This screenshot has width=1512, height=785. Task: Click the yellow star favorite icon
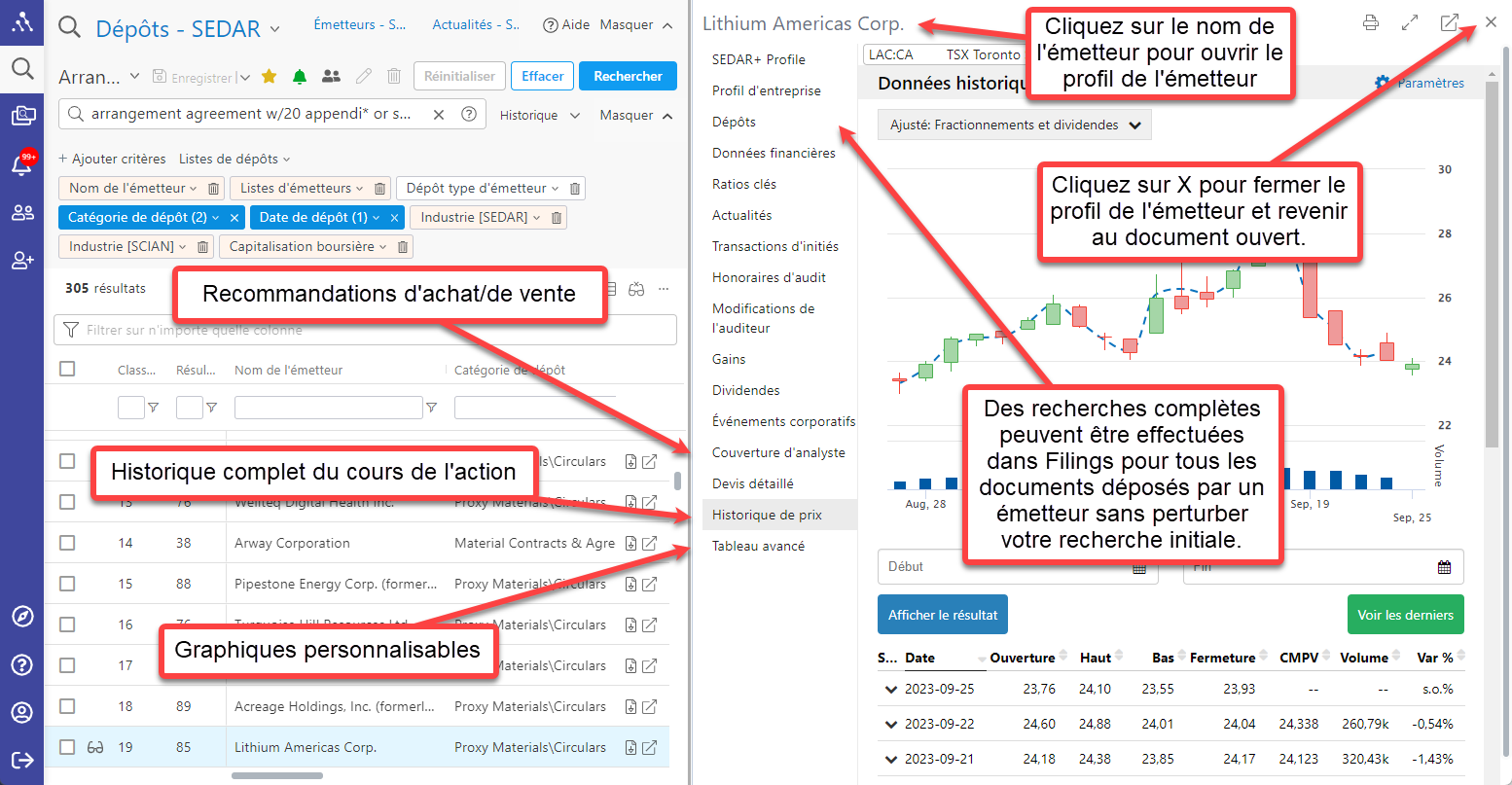(x=270, y=76)
